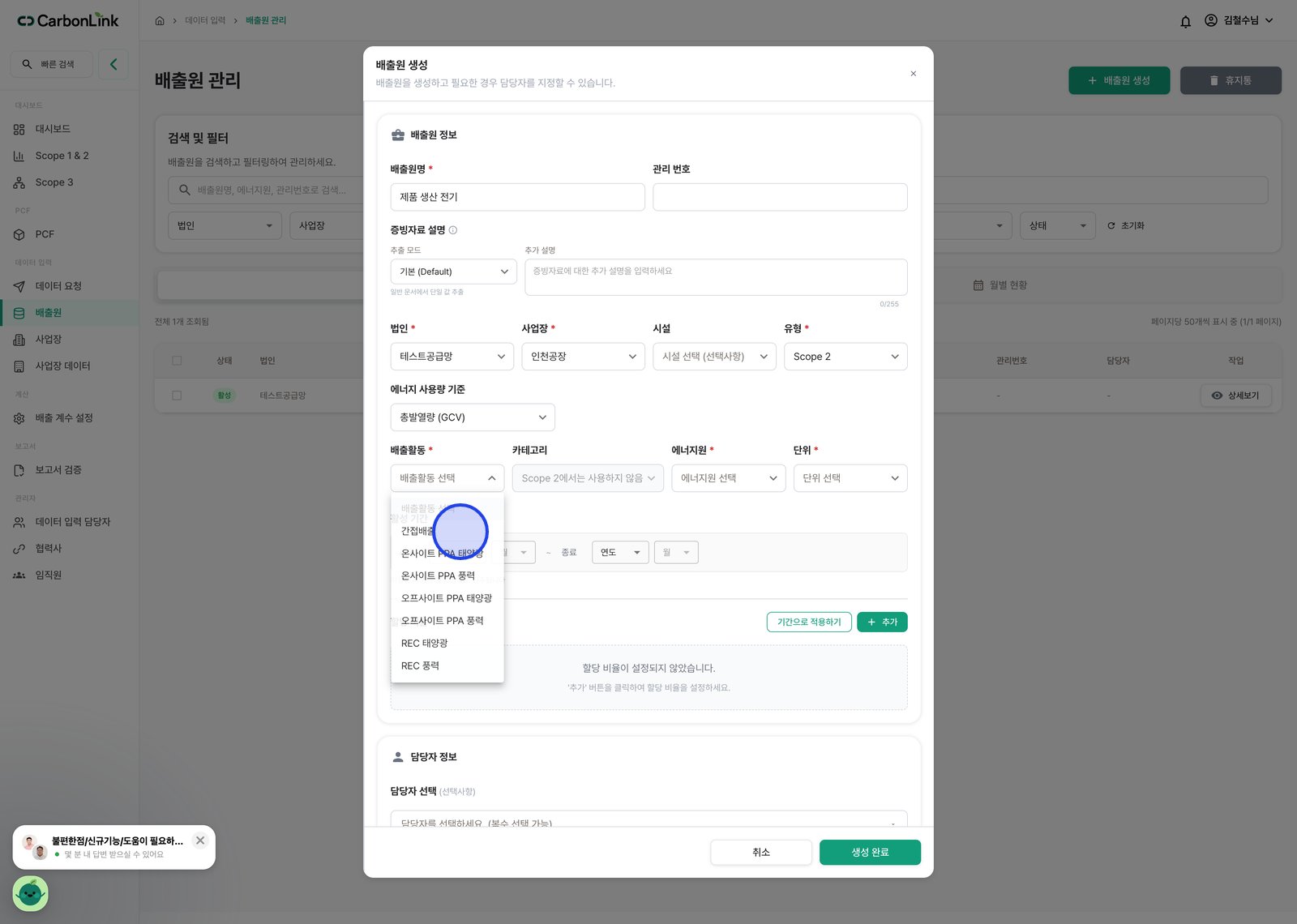Open the 유형 Scope 2 dropdown
This screenshot has height=924, width=1297.
pyautogui.click(x=845, y=357)
